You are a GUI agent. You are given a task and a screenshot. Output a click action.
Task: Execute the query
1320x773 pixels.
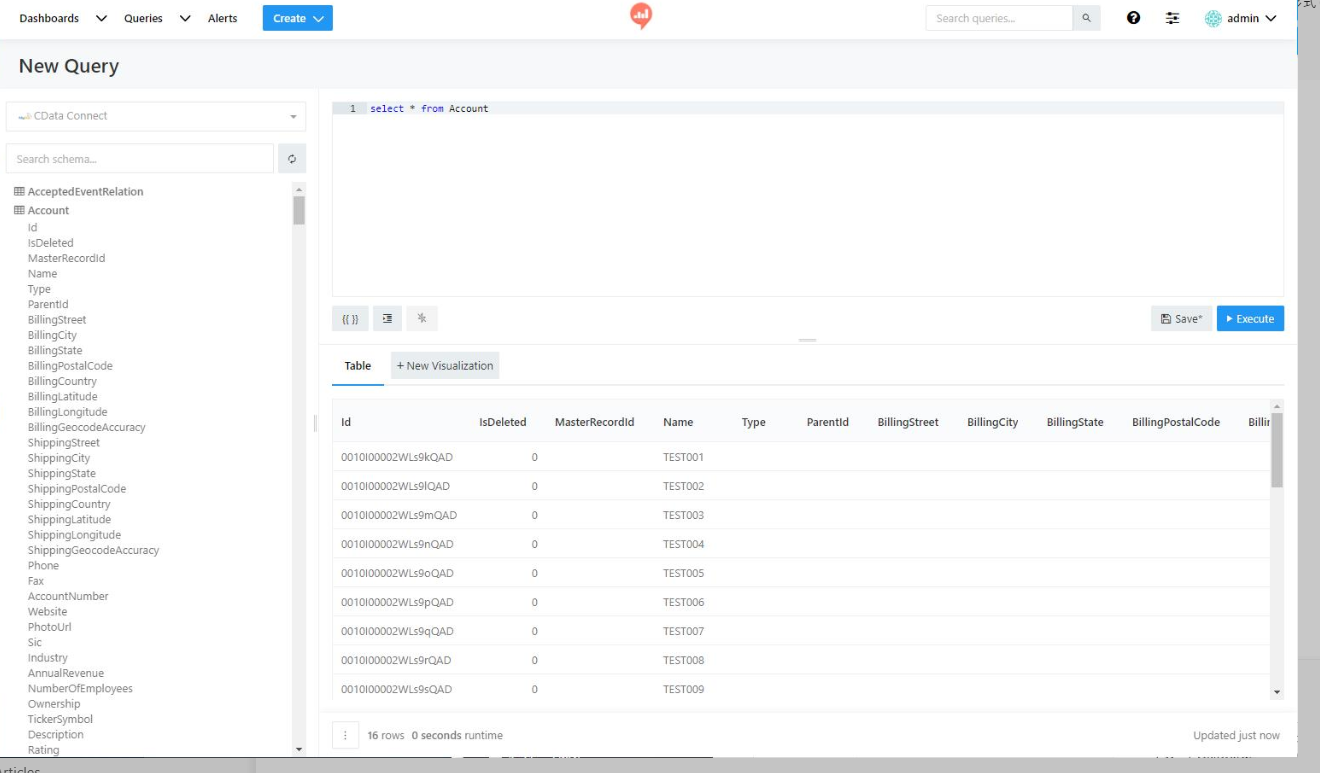[1250, 319]
